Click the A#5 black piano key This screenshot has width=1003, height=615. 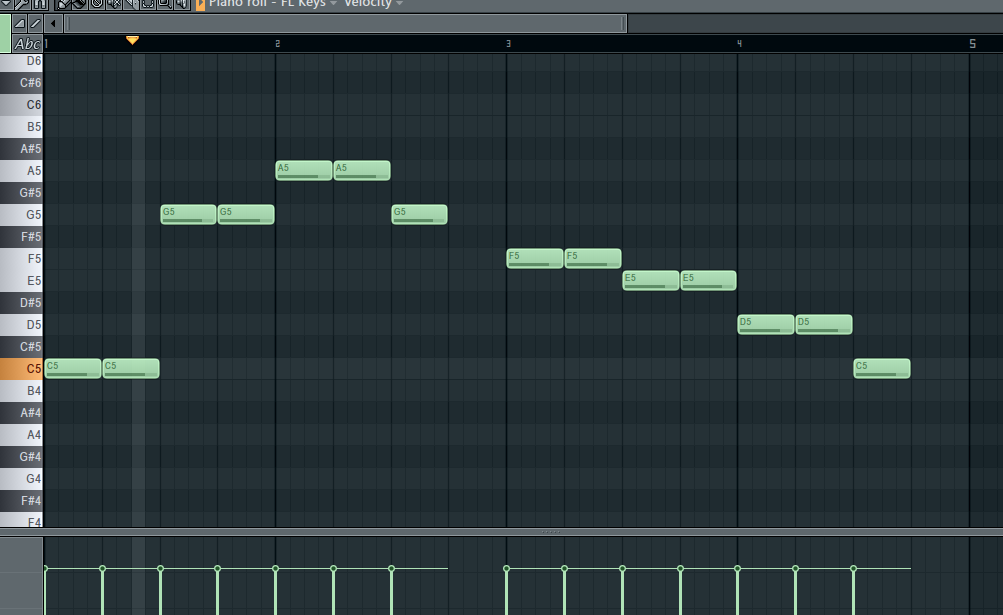[x=21, y=148]
